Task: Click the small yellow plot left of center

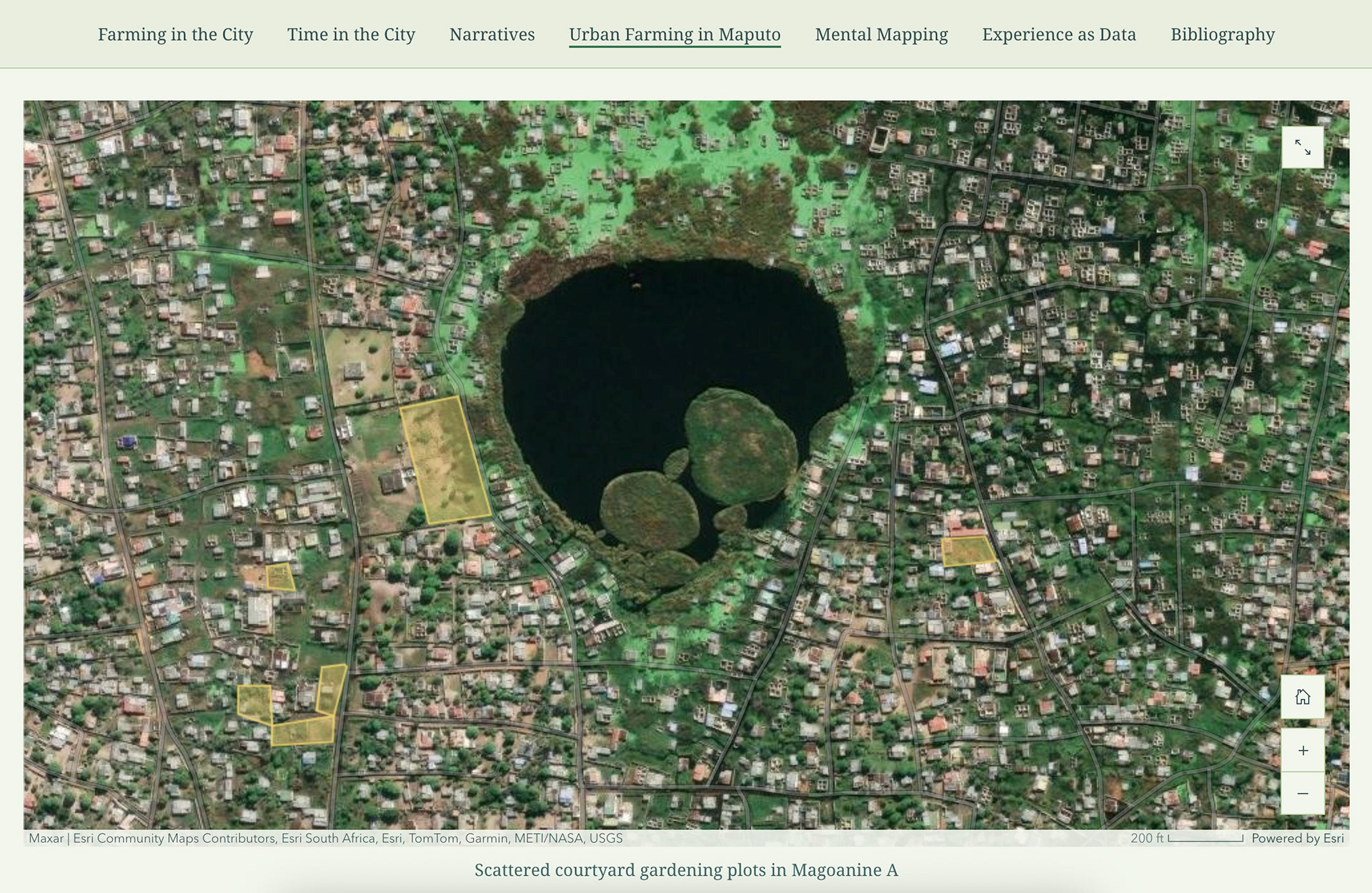Action: pyautogui.click(x=279, y=576)
